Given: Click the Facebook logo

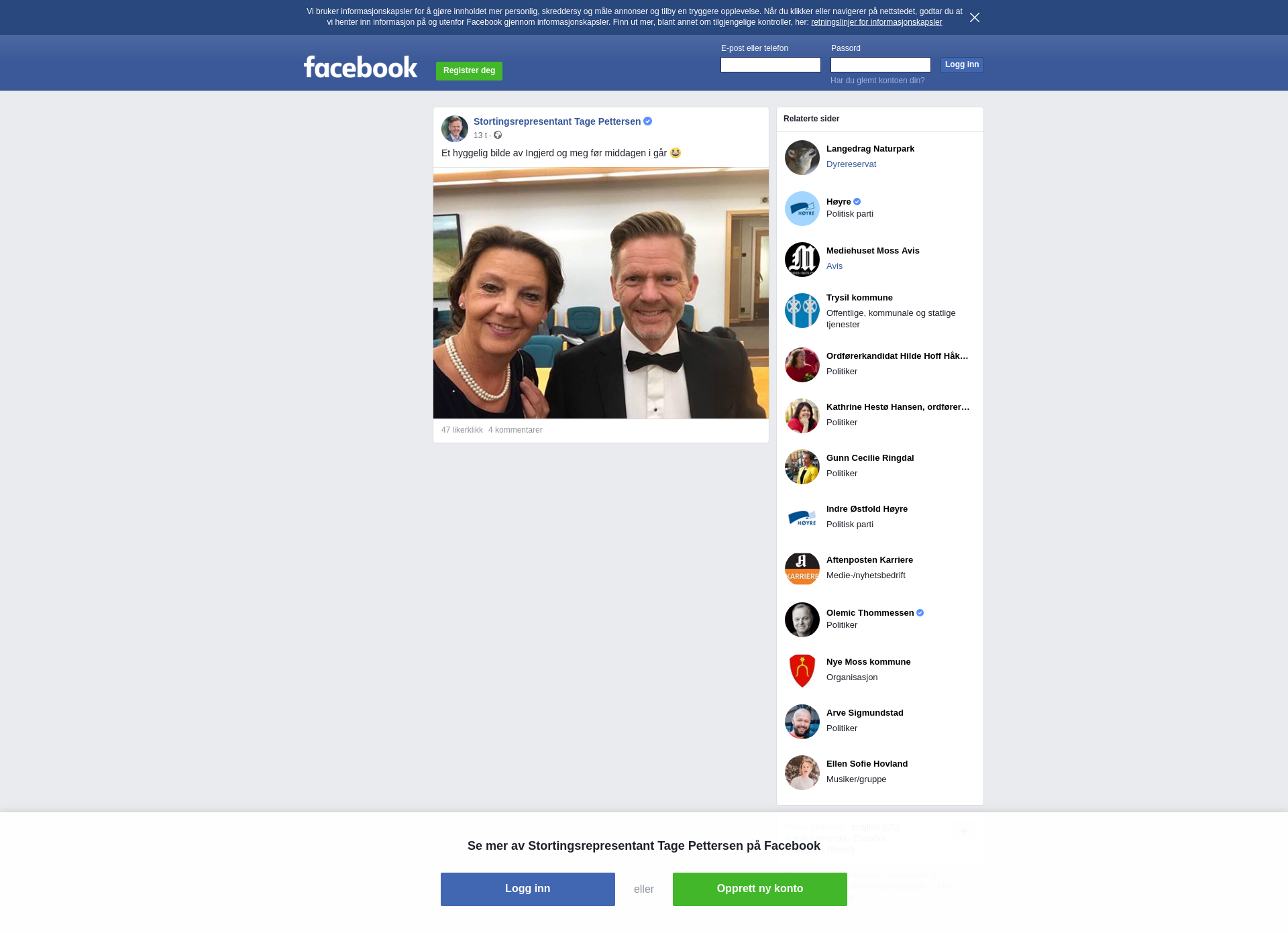Looking at the screenshot, I should pos(360,67).
